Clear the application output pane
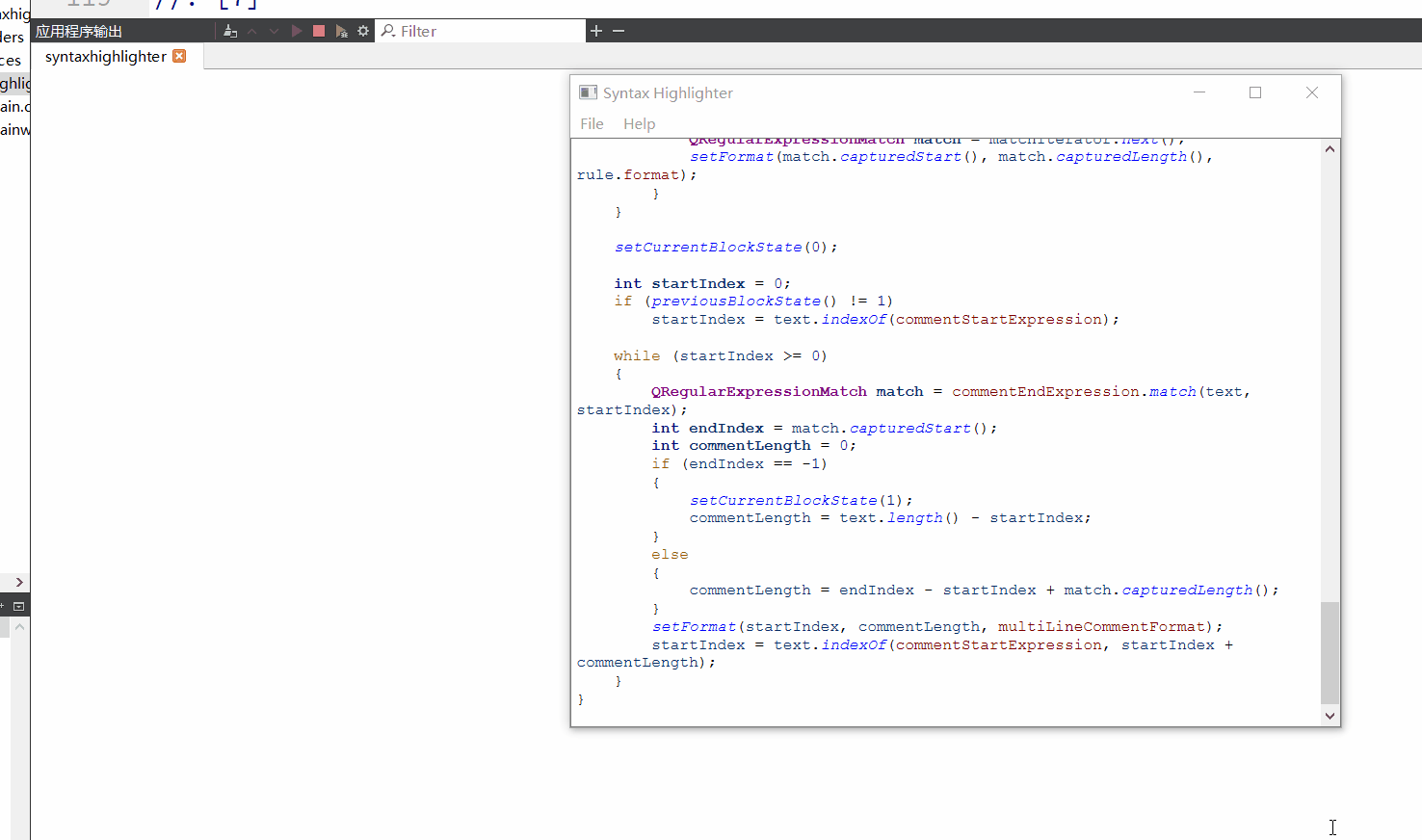Viewport: 1422px width, 840px height. tap(230, 31)
